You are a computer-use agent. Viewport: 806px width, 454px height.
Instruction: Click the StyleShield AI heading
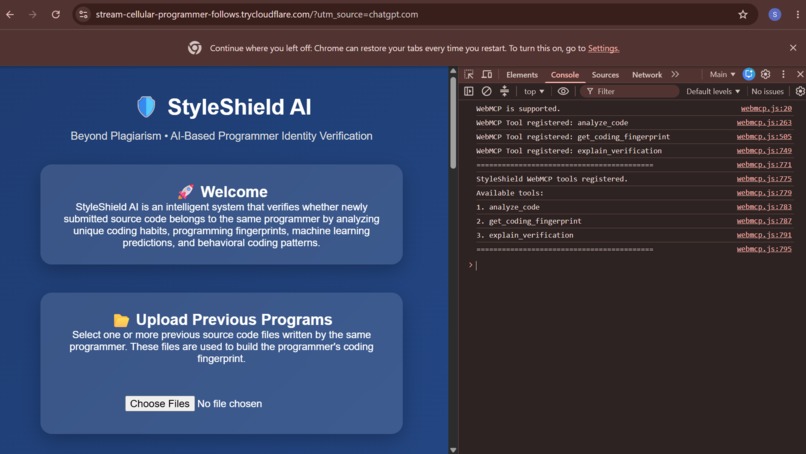point(239,107)
